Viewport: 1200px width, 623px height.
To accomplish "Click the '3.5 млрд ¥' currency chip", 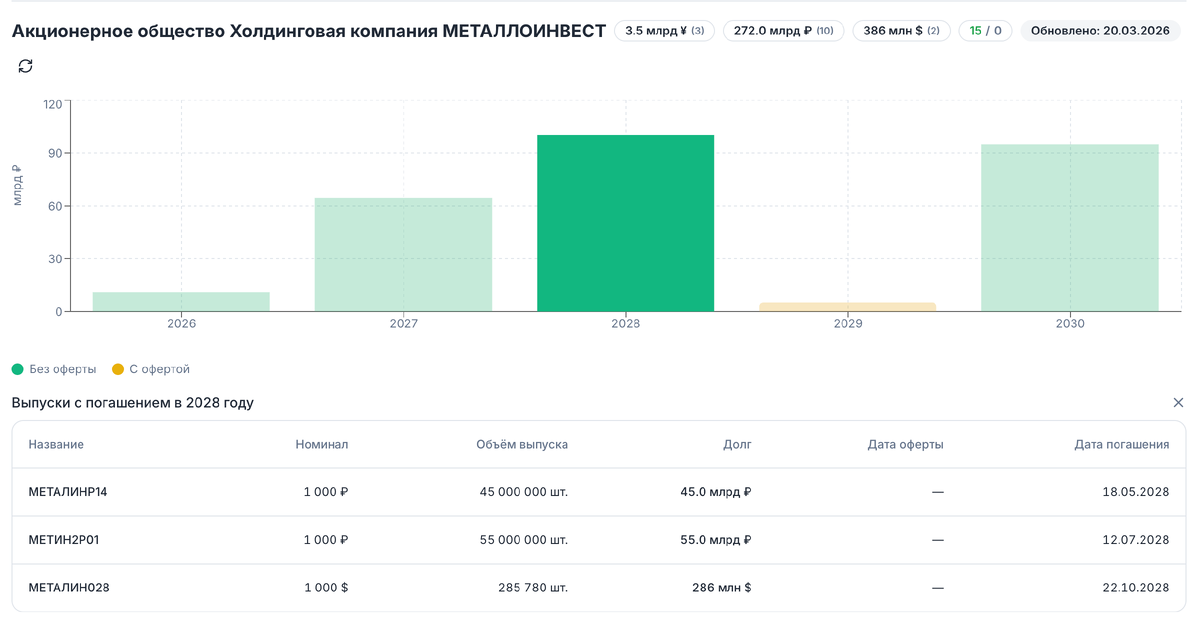I will click(x=664, y=31).
